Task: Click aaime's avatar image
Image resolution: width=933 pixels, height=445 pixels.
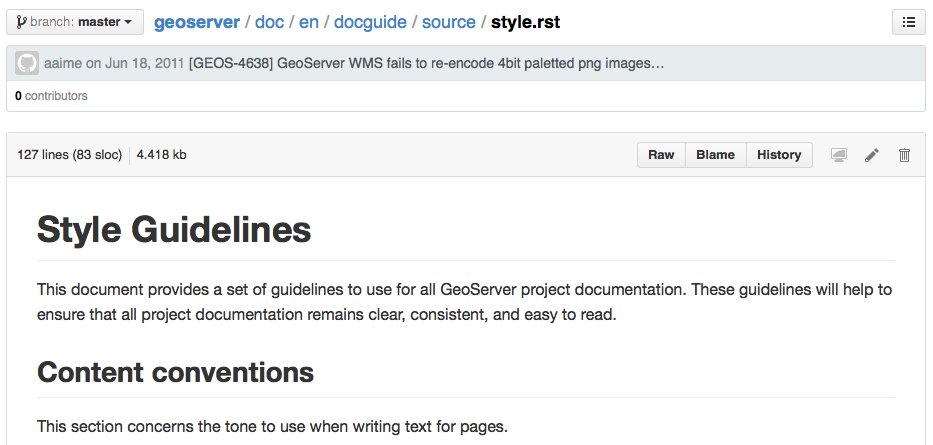Action: (x=27, y=63)
